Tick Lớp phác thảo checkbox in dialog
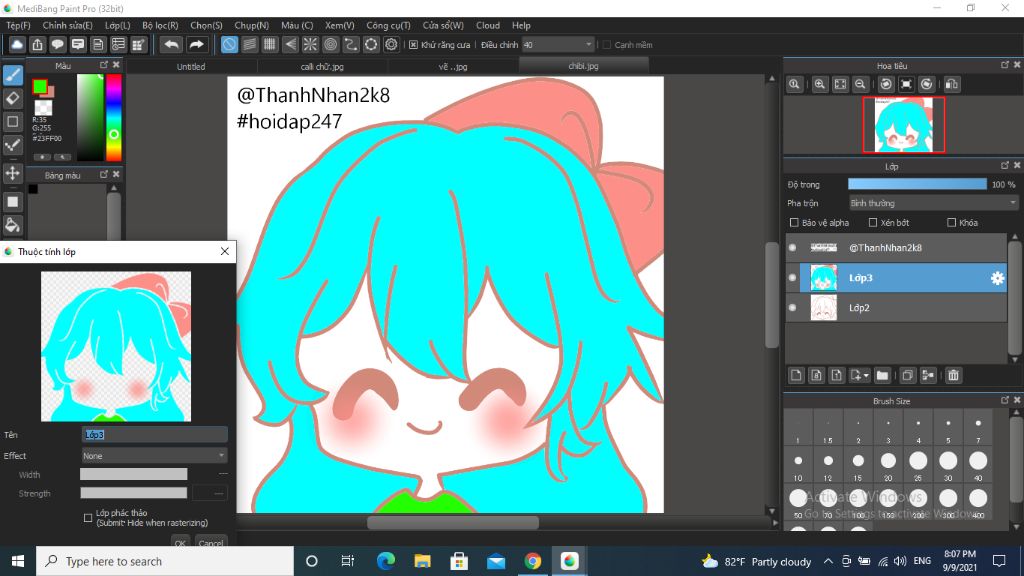1024x576 pixels. 88,518
